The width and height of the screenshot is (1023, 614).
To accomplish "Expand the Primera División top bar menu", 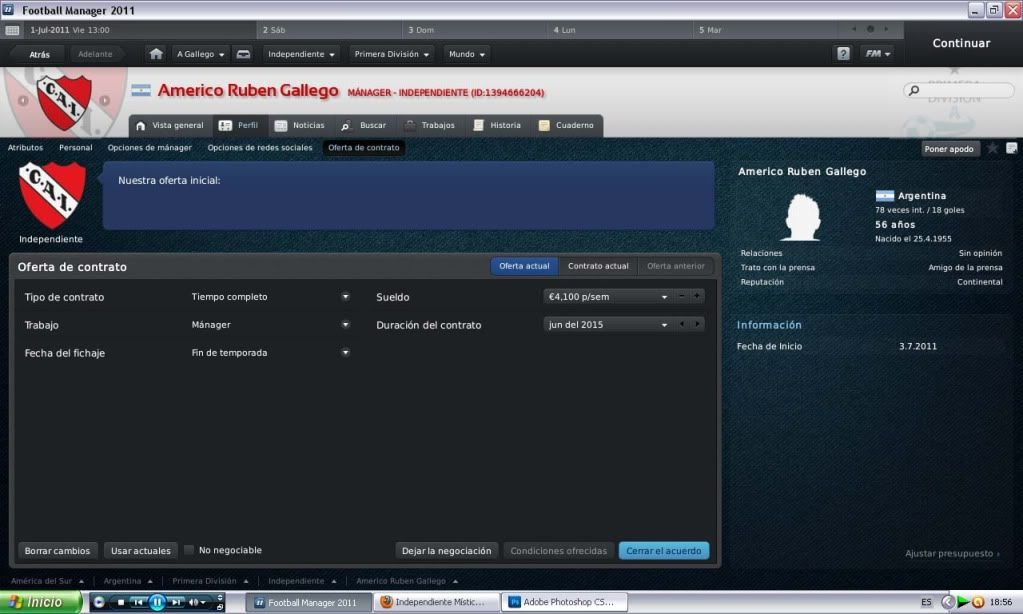I will 391,54.
